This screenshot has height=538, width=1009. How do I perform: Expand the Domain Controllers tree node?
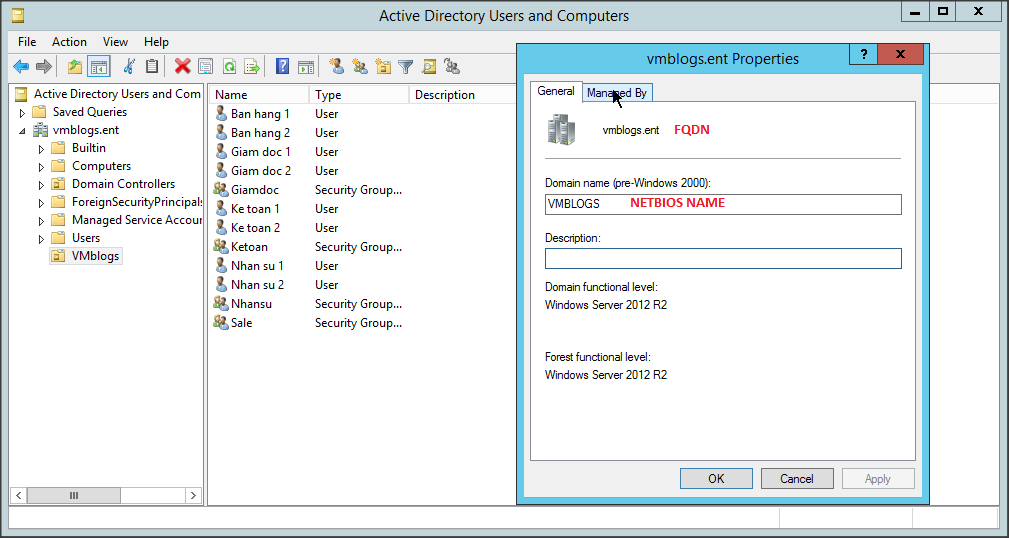(41, 184)
